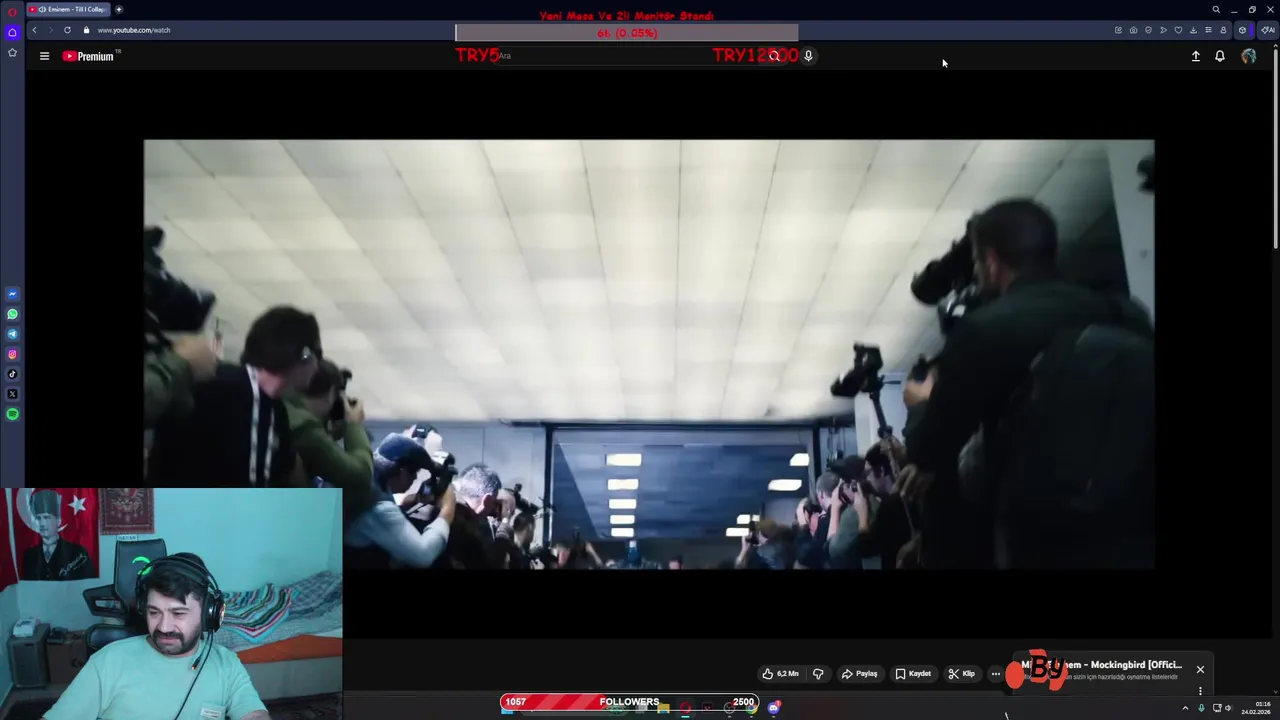The height and width of the screenshot is (720, 1280).
Task: Click the www.youtube.com/watch address bar
Action: pos(134,30)
